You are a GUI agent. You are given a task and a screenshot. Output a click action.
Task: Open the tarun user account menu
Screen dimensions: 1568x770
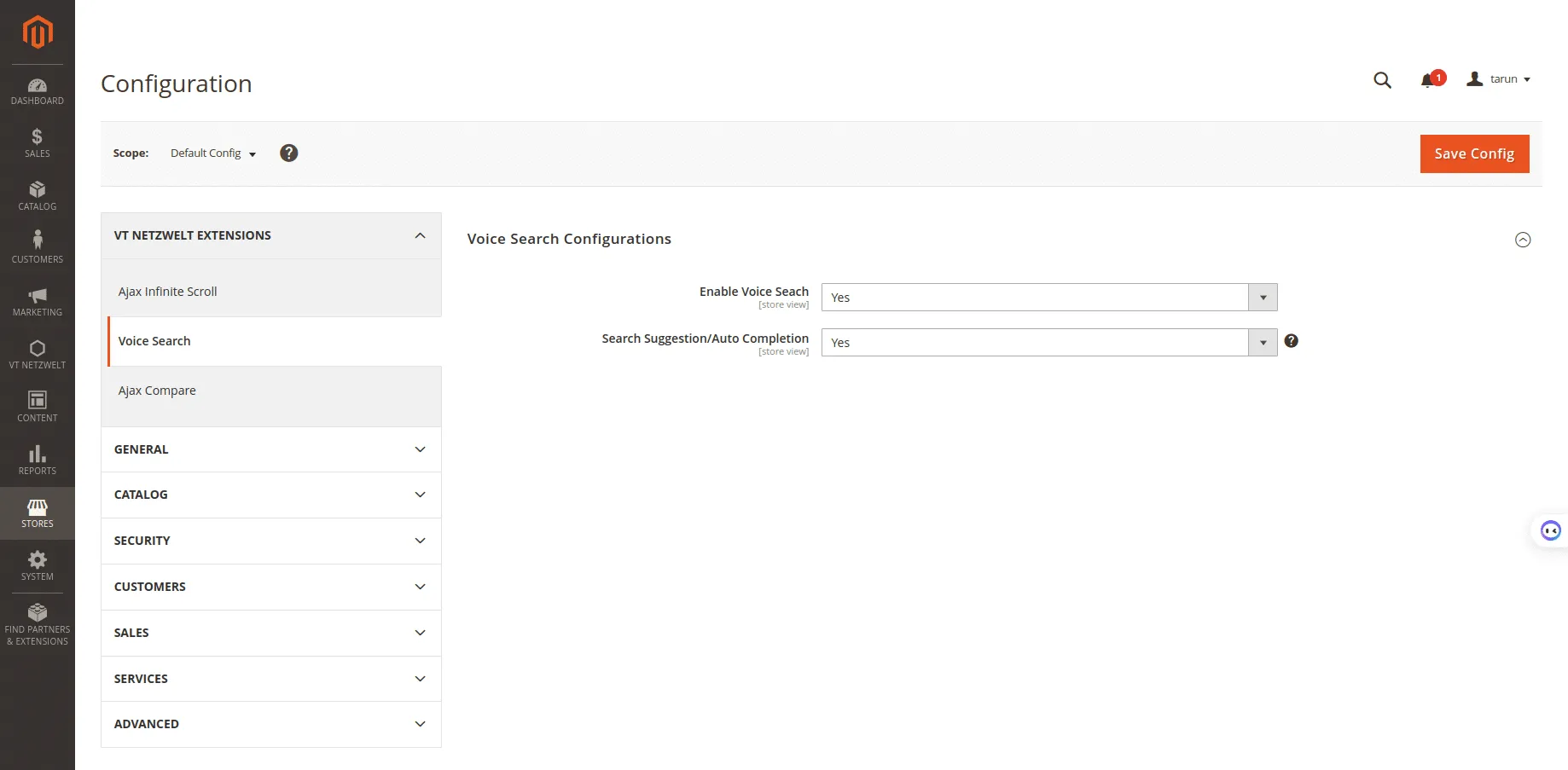[1499, 79]
